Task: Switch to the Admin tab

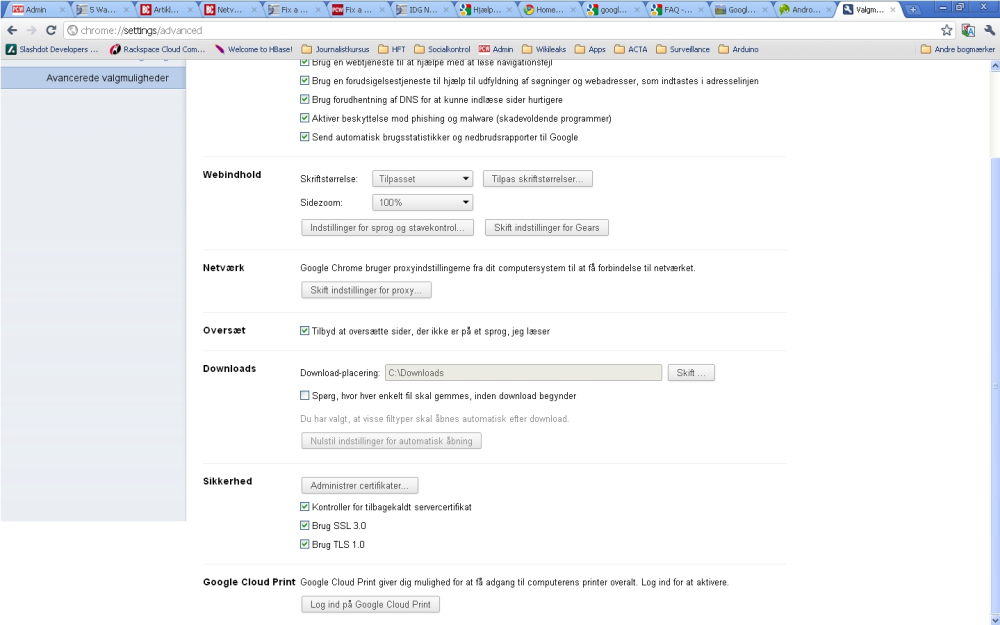Action: coord(36,10)
